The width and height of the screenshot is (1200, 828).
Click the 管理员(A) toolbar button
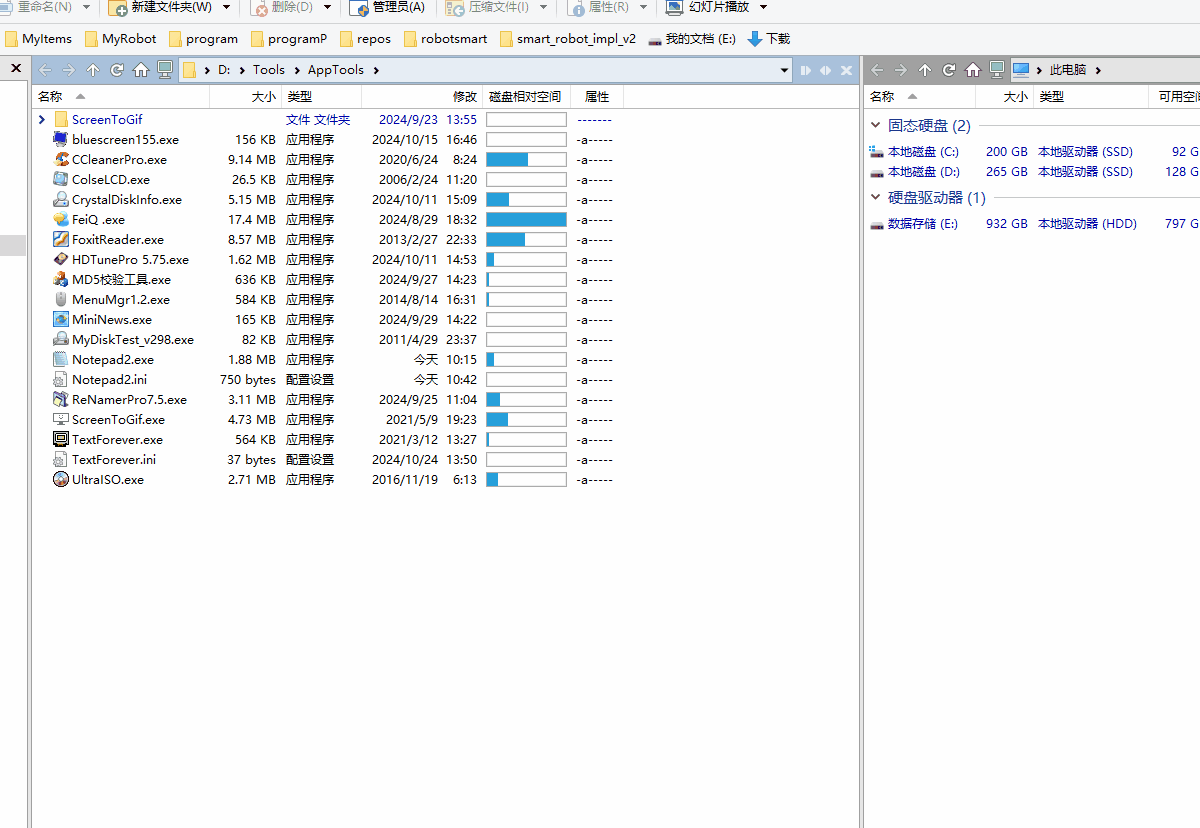(387, 7)
